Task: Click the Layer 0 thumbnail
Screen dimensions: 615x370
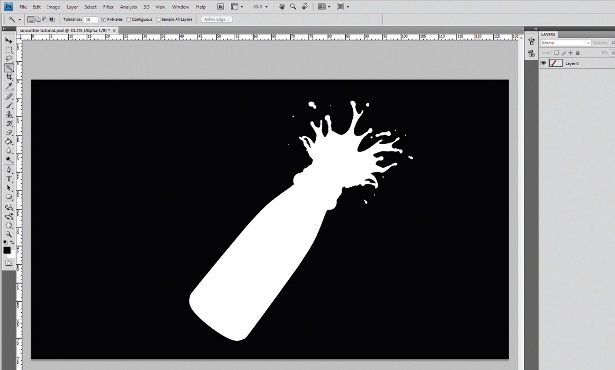Action: pos(556,63)
